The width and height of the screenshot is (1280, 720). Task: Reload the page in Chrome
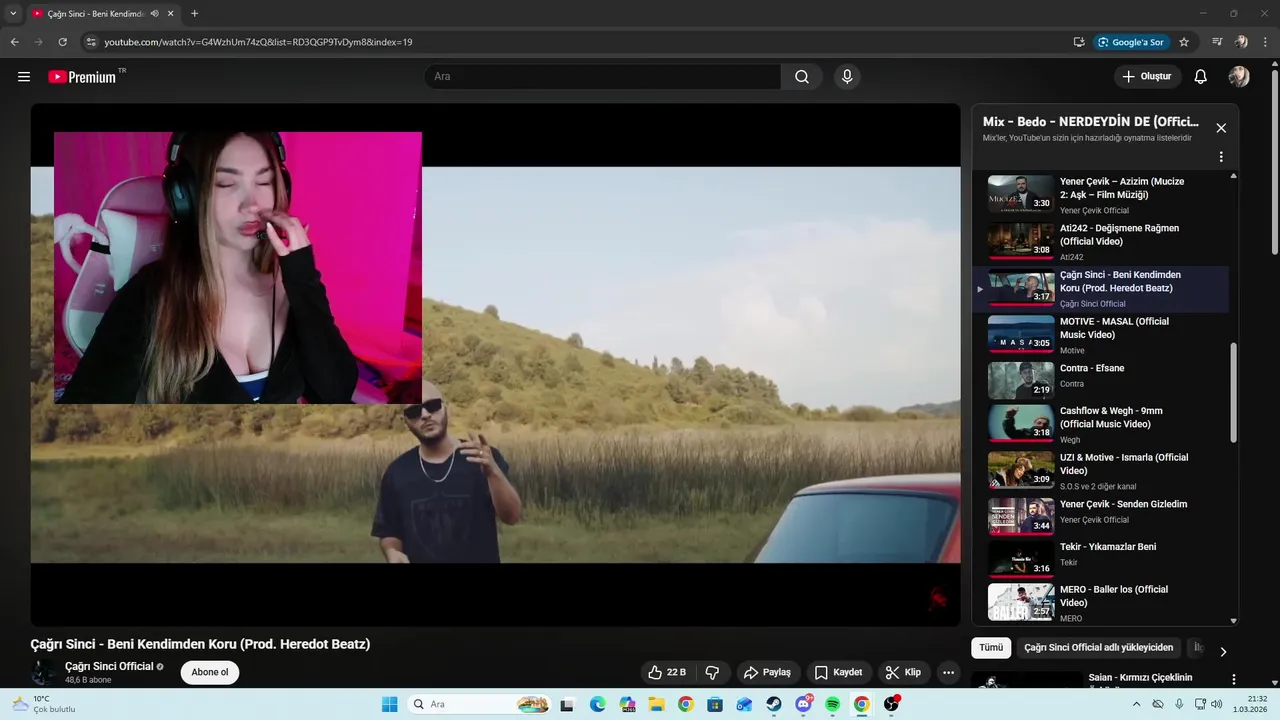tap(62, 42)
